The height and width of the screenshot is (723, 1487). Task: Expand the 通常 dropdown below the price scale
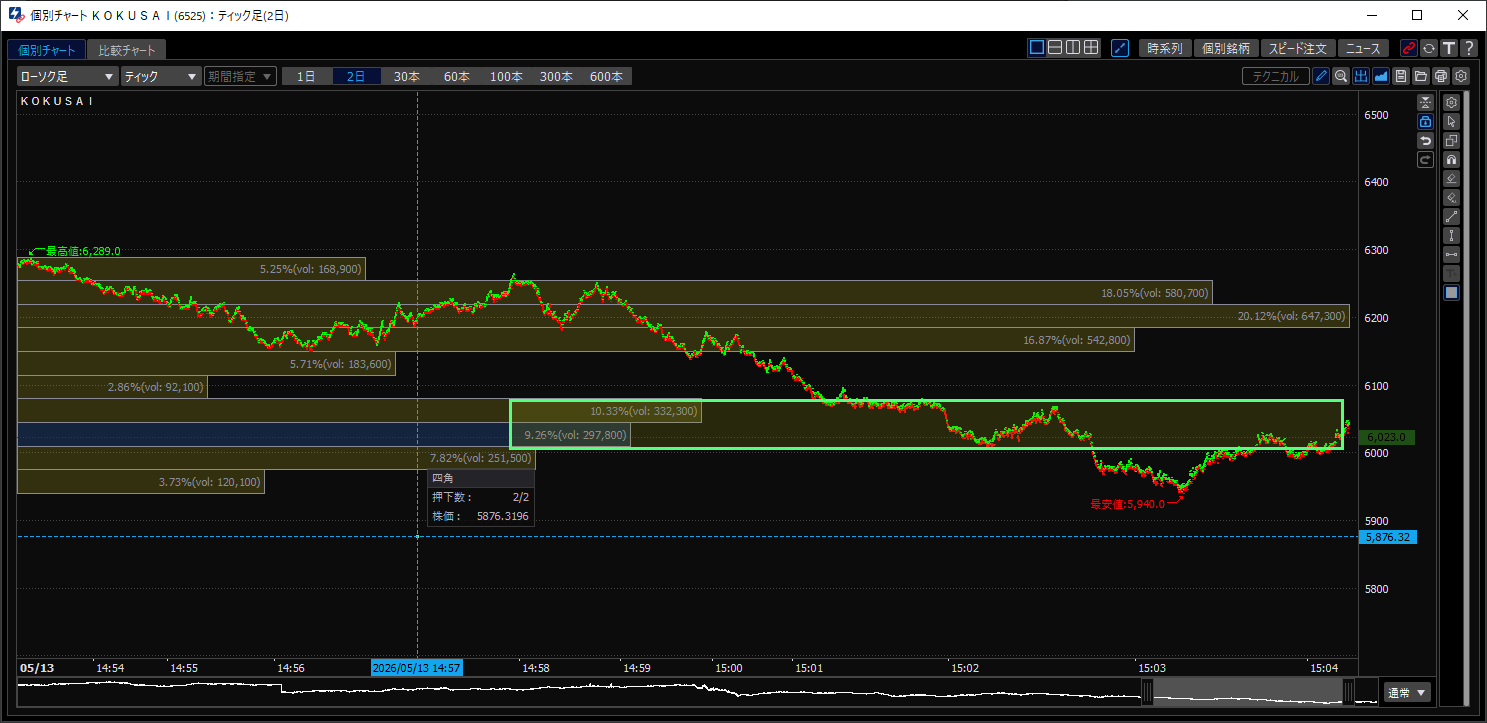(x=1408, y=692)
